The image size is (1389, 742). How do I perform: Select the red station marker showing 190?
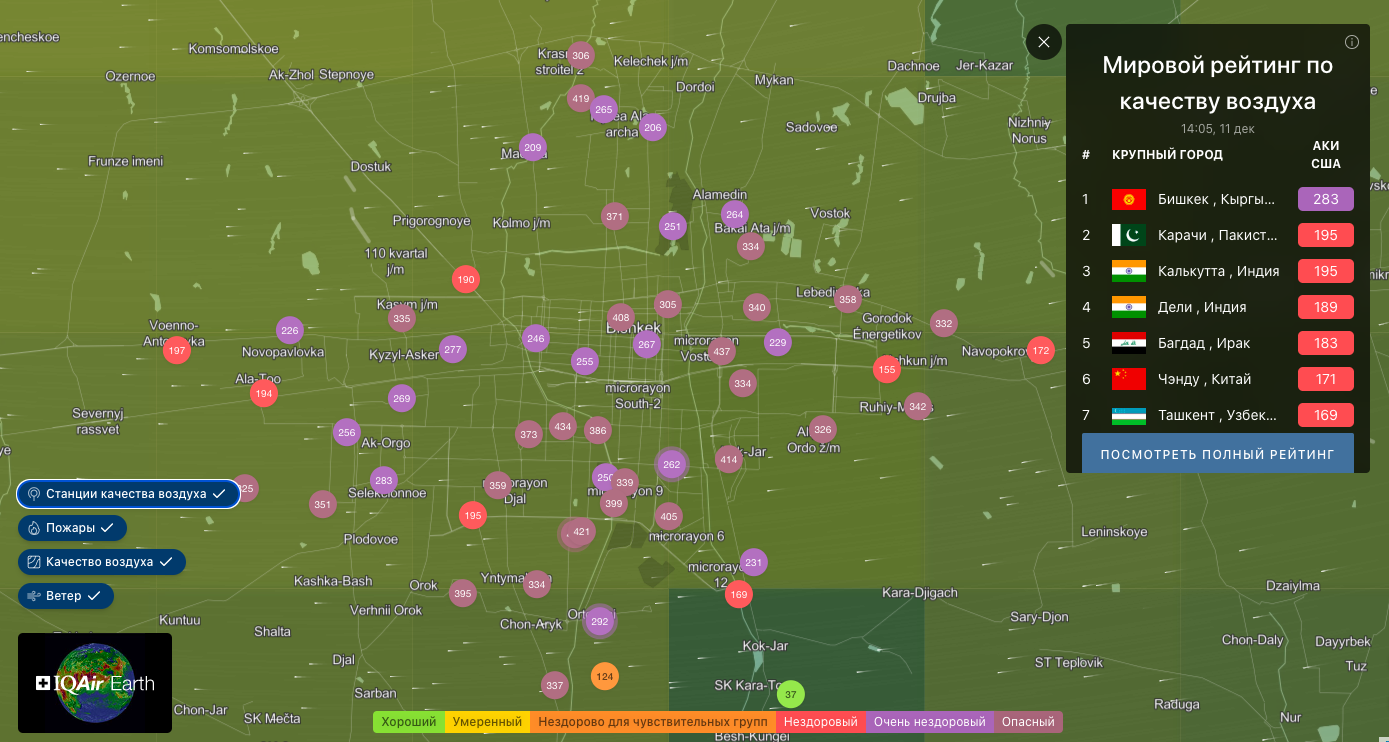pyautogui.click(x=465, y=280)
